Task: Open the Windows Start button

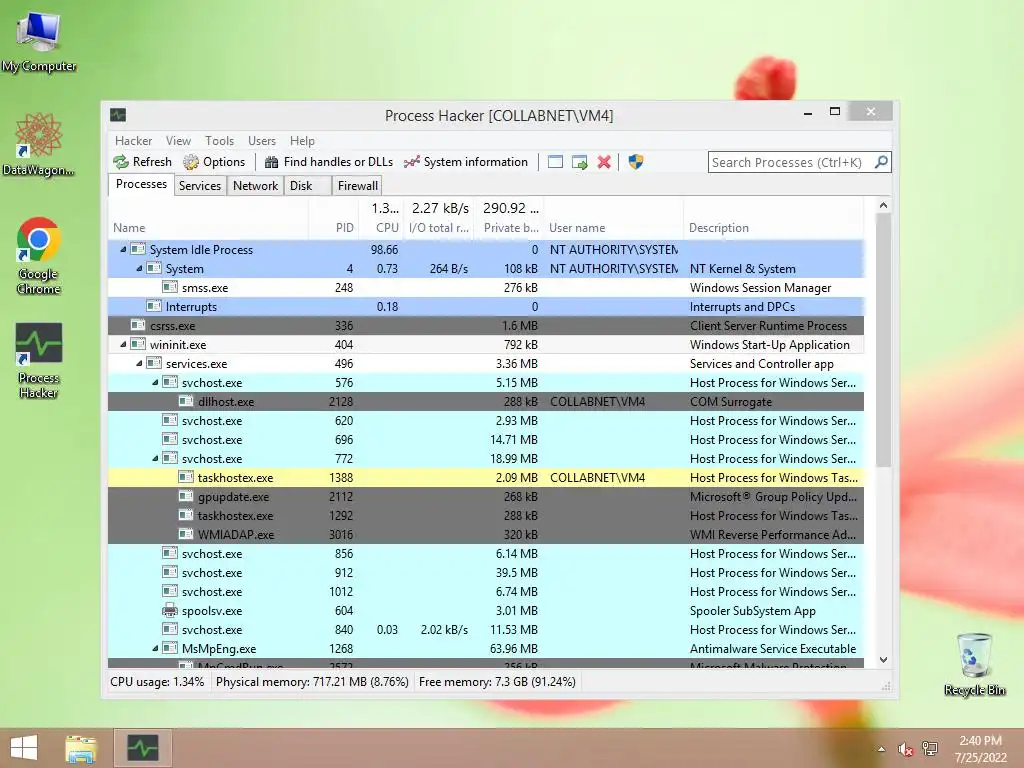Action: click(24, 748)
